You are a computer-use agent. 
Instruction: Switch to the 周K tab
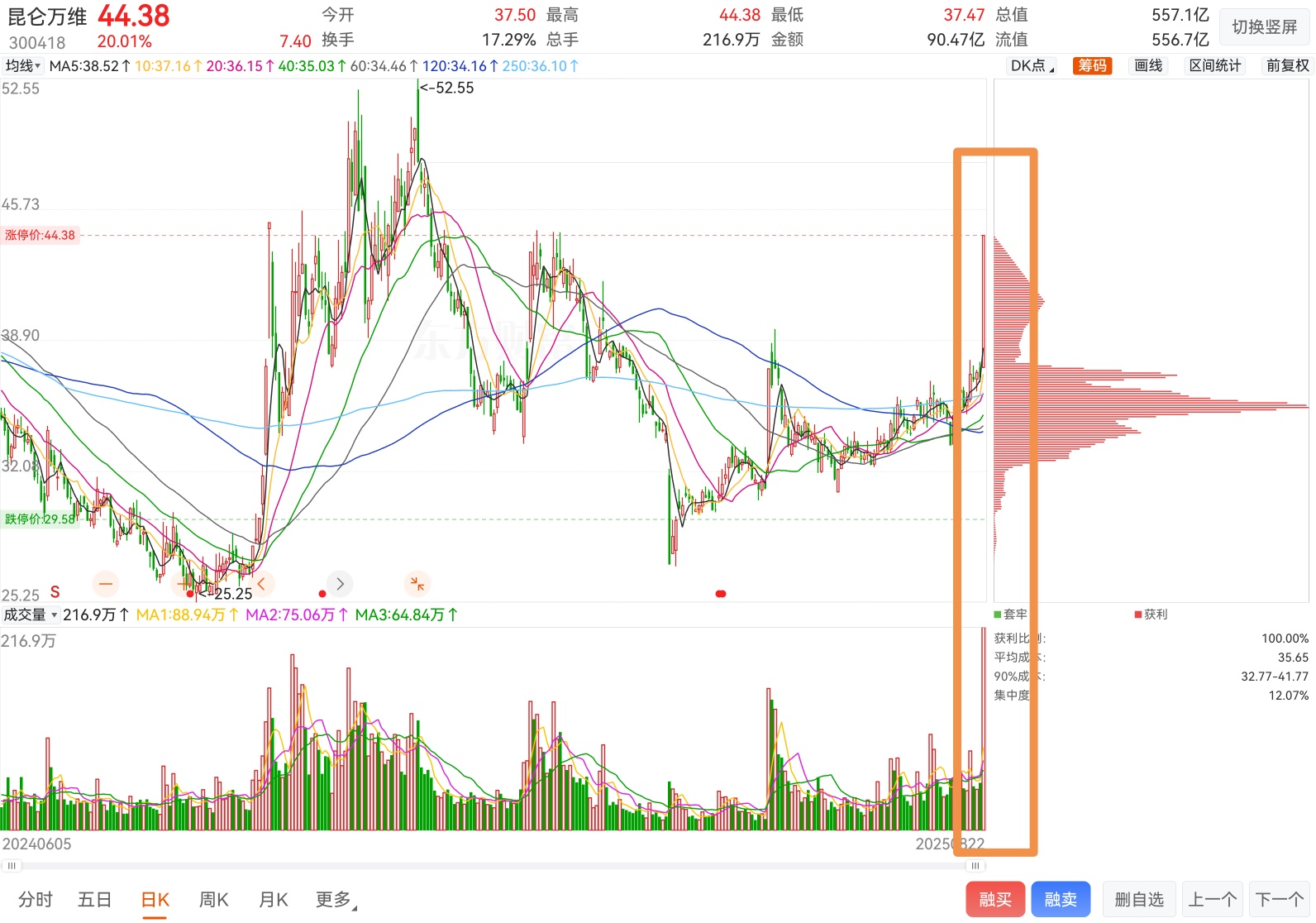tap(214, 900)
